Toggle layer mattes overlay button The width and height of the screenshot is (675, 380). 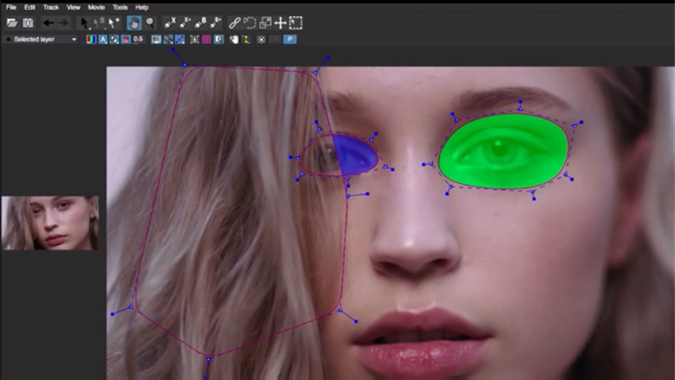click(x=125, y=40)
